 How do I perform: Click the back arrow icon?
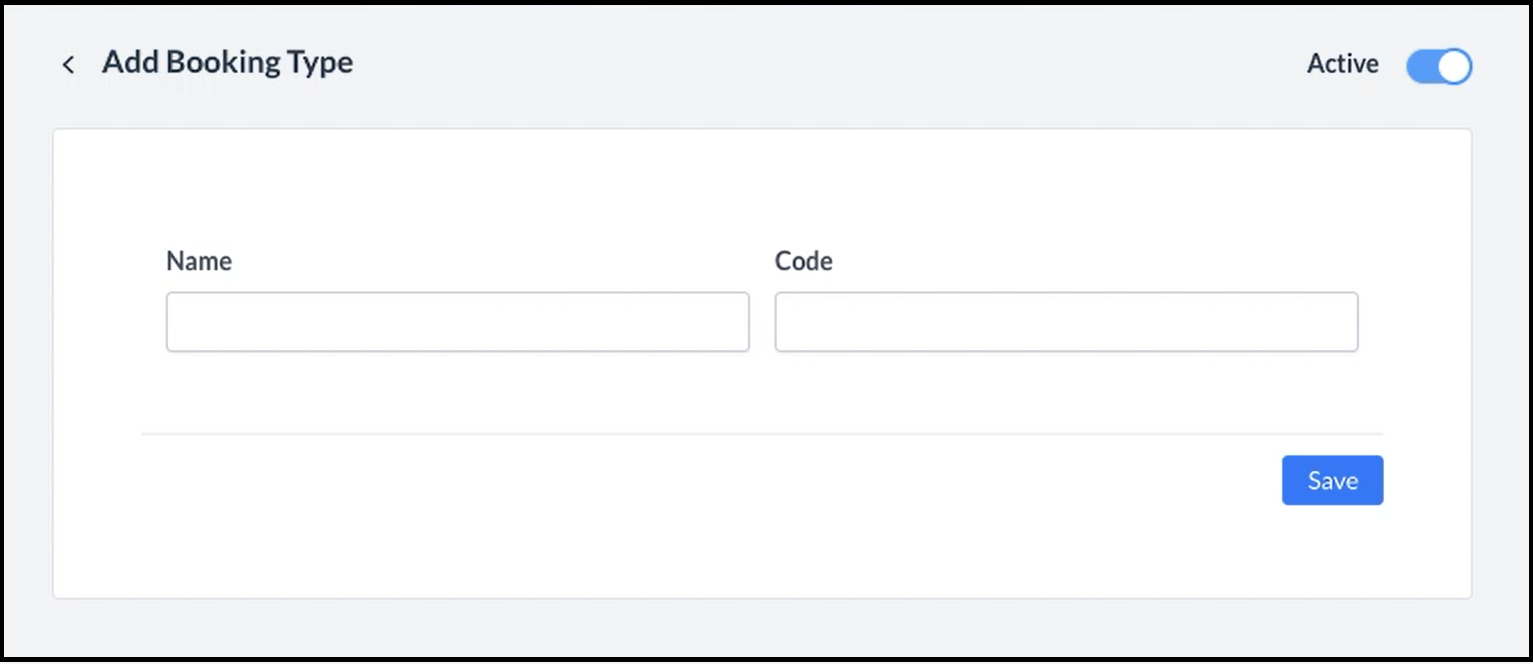pos(68,65)
